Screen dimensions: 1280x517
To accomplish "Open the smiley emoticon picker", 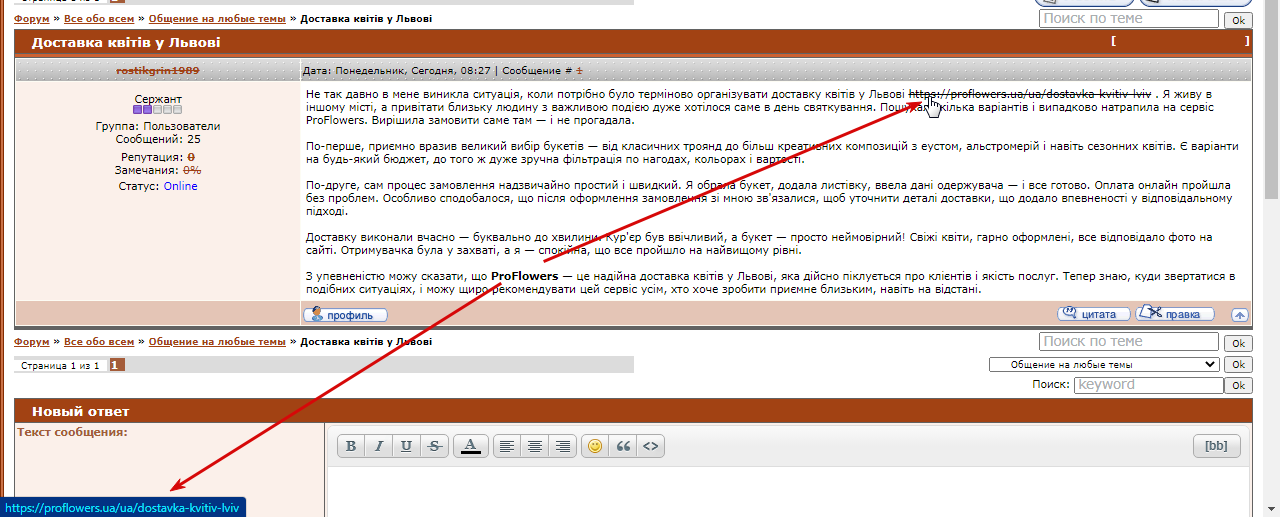I will click(595, 446).
